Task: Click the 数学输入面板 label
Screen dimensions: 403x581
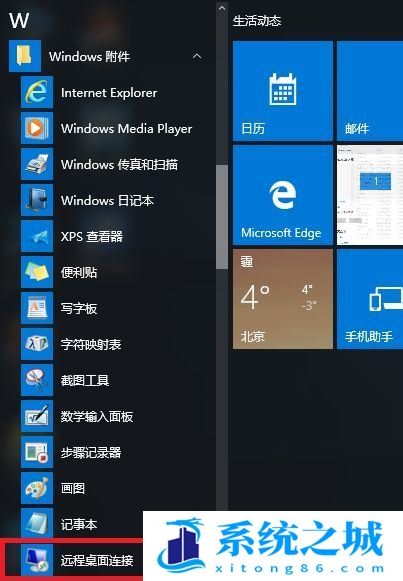Action: [x=97, y=416]
